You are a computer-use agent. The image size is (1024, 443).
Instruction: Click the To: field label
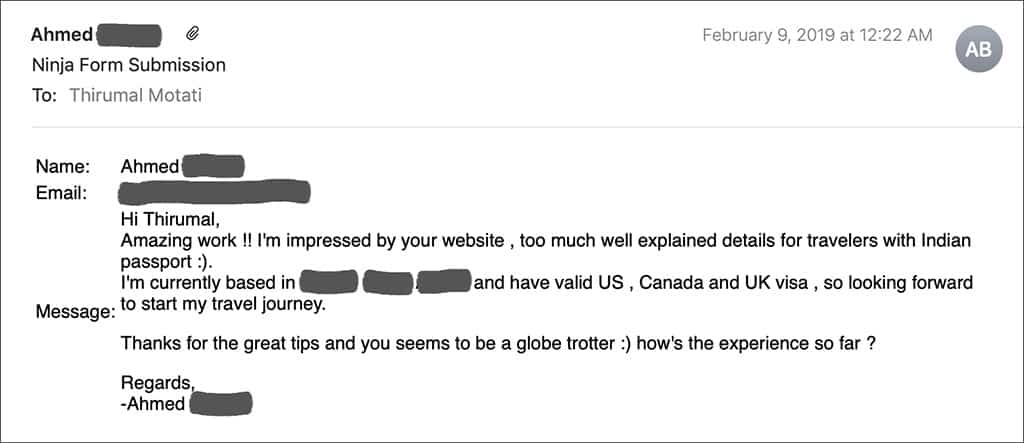coord(44,95)
